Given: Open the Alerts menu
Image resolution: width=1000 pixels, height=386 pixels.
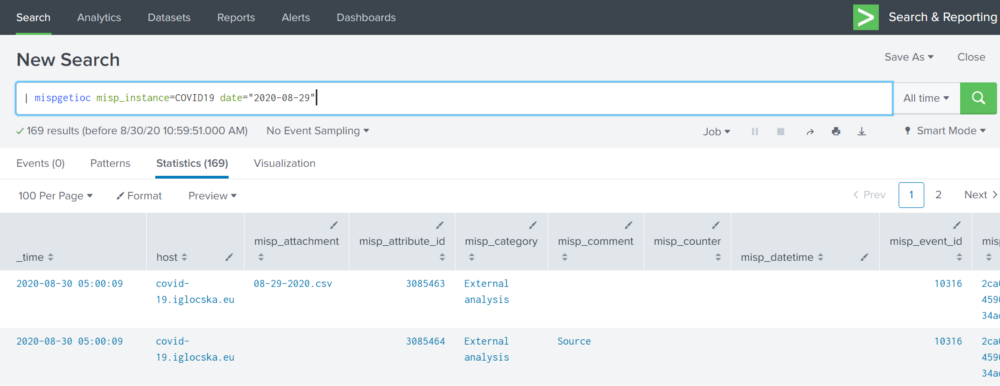Looking at the screenshot, I should [296, 18].
